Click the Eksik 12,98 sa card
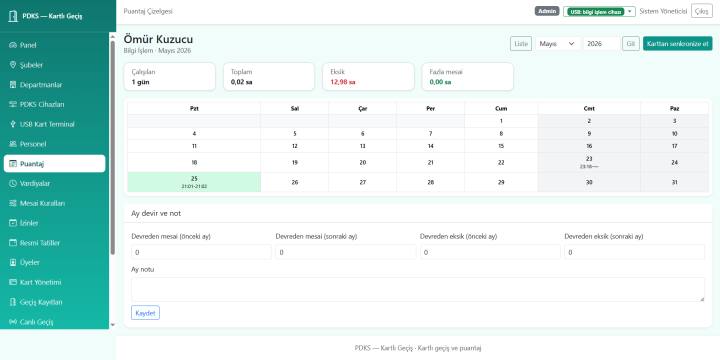Image resolution: width=720 pixels, height=360 pixels. 368,77
